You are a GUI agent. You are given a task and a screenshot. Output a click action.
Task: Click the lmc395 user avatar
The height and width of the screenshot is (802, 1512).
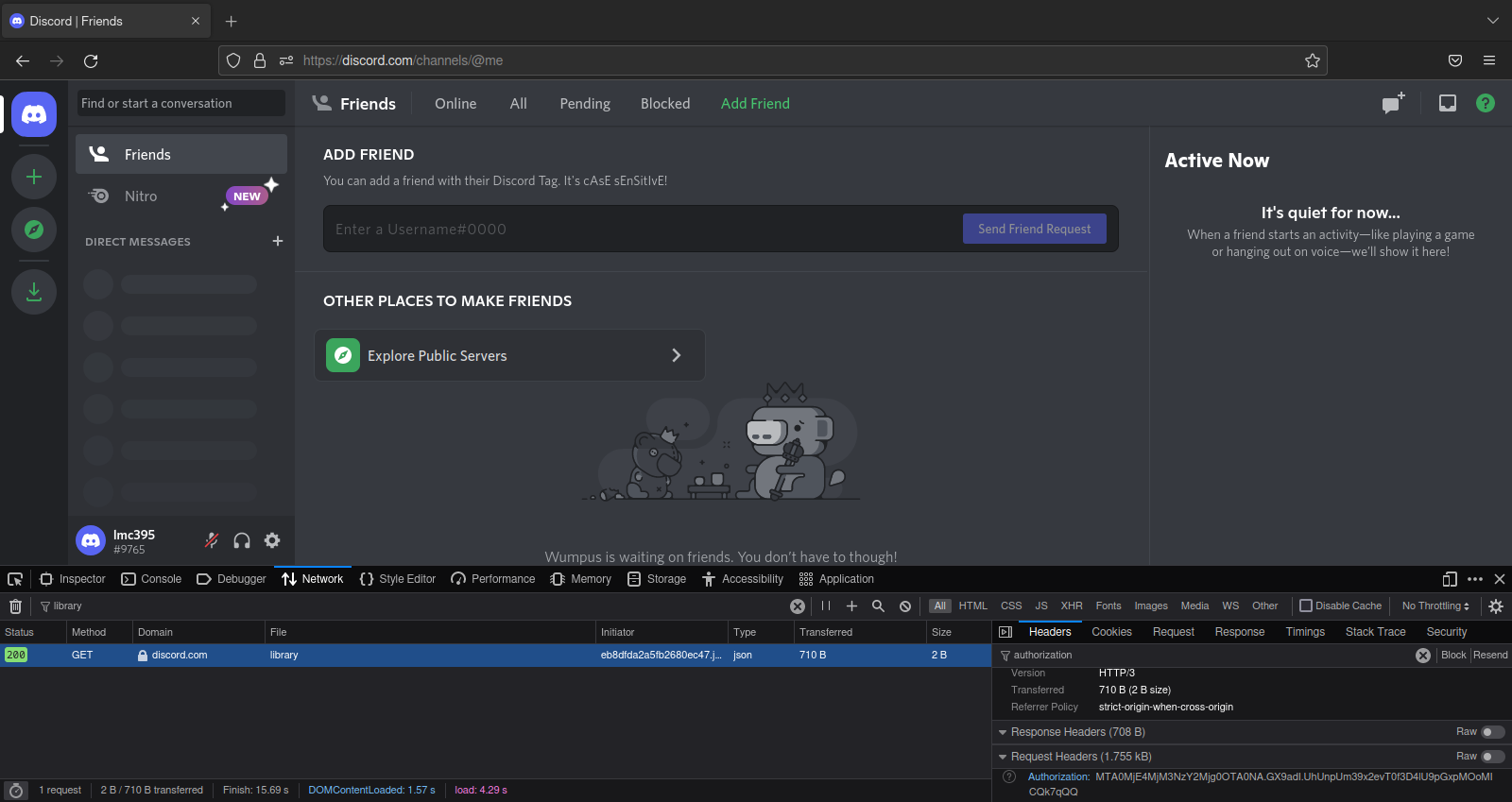point(91,540)
